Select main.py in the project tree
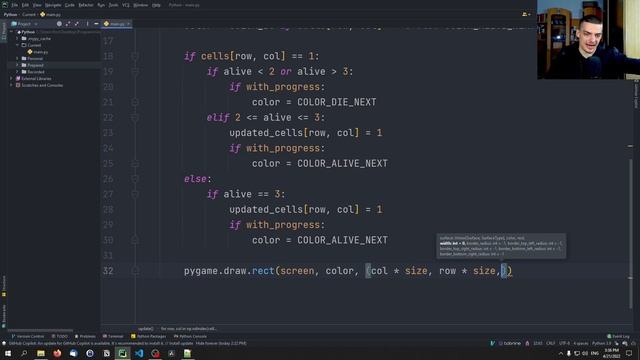This screenshot has width=640, height=360. tap(38, 52)
